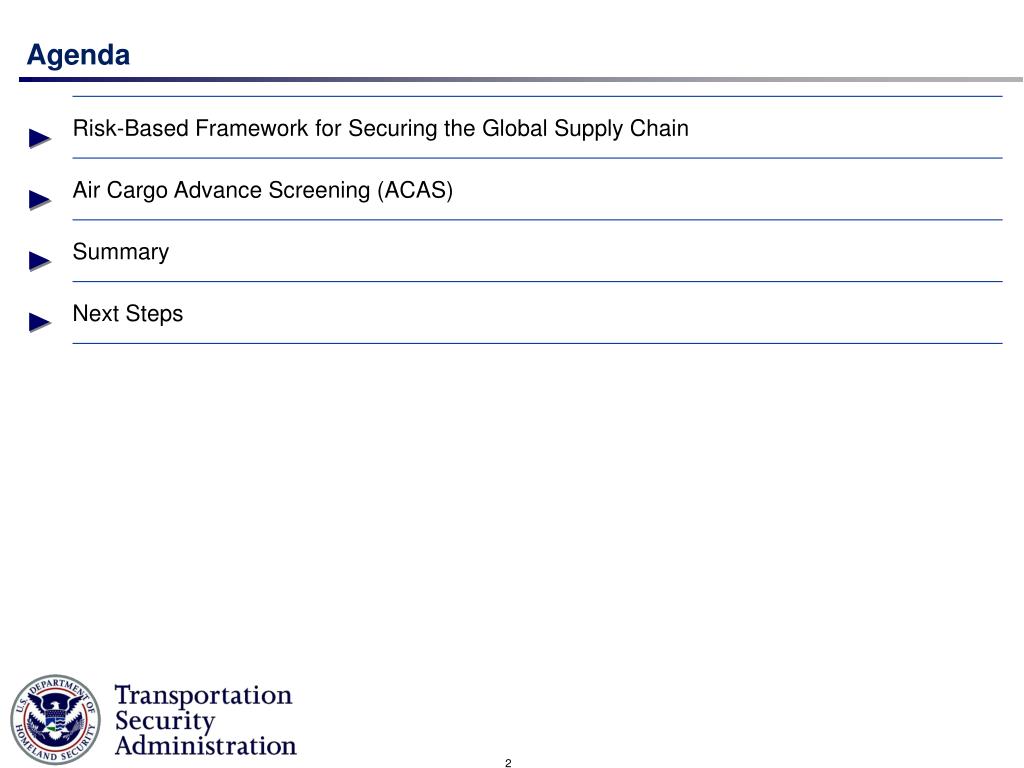Viewport: 1024px width, 768px height.
Task: Select the arrow bullet next to Summary
Action: click(x=40, y=261)
